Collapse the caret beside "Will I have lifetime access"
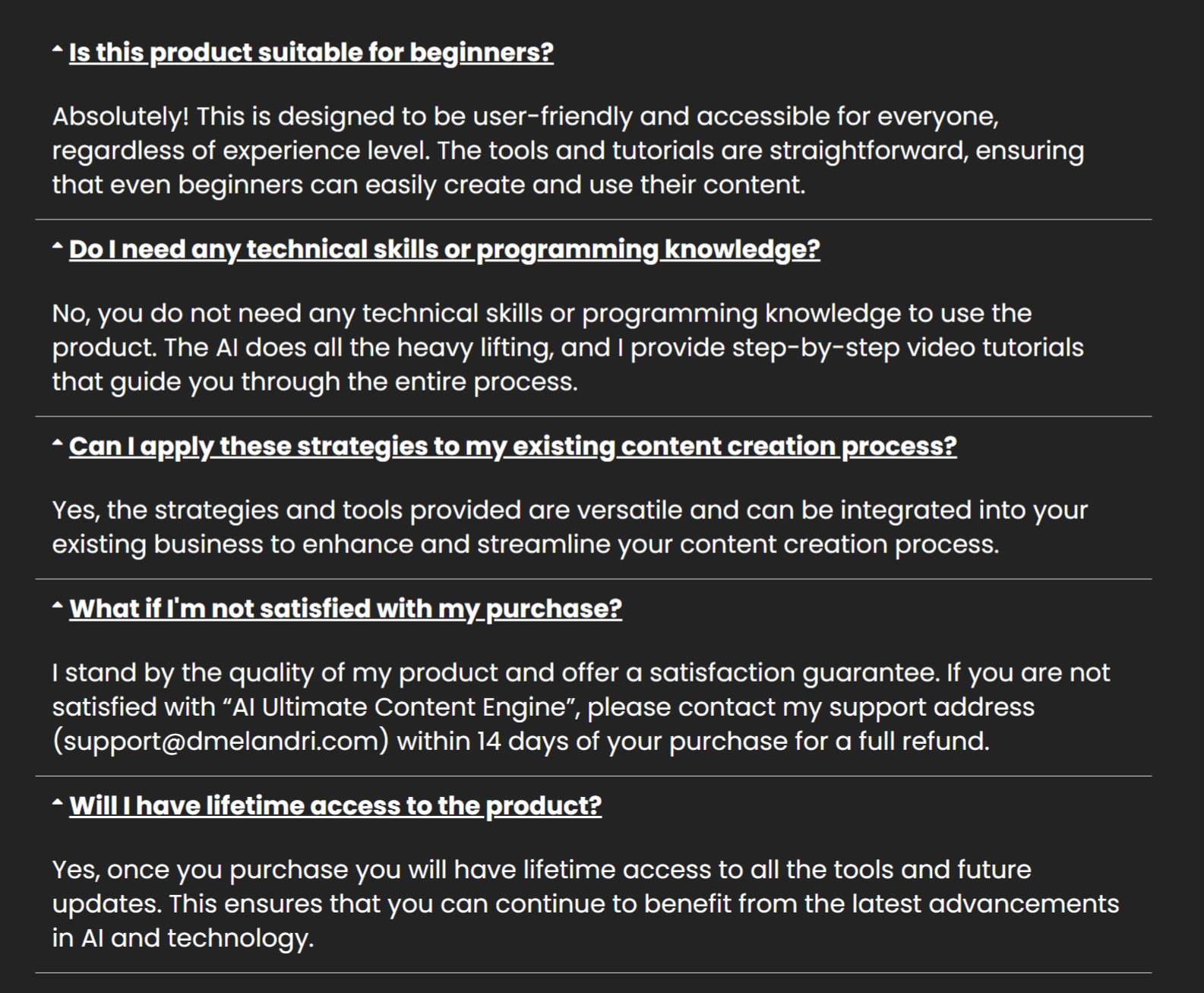This screenshot has height=993, width=1204. (58, 802)
